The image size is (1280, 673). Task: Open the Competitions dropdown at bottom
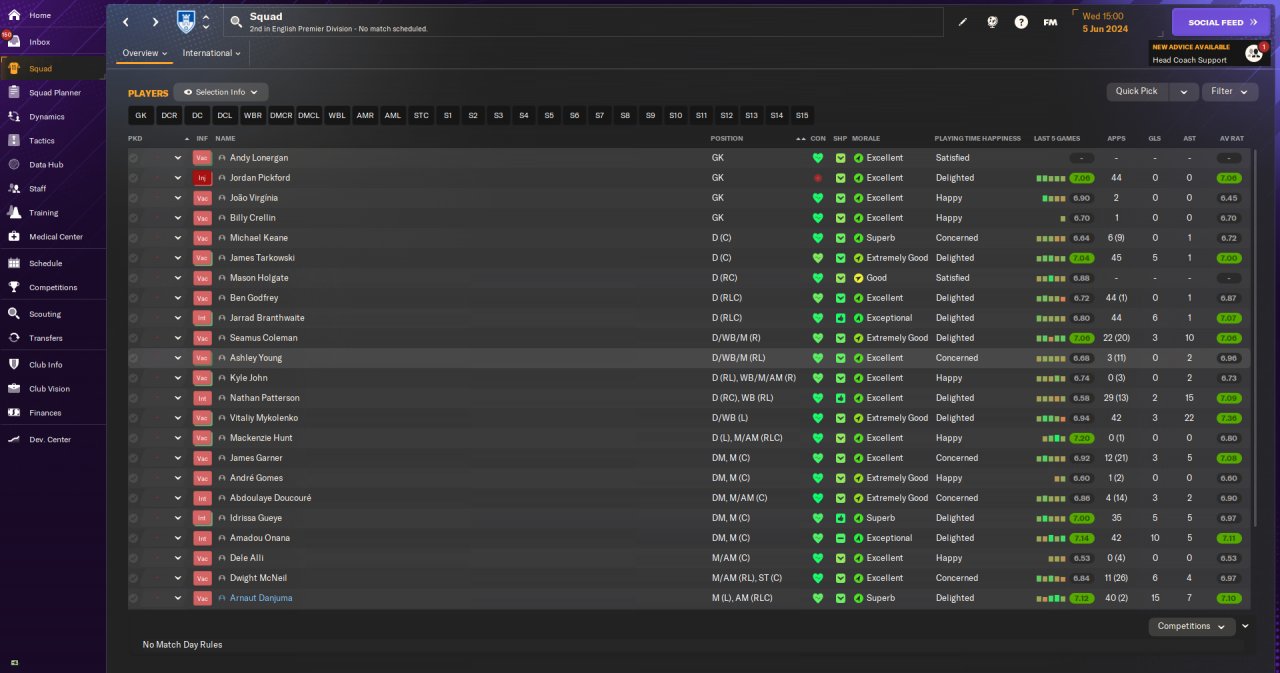click(1192, 626)
